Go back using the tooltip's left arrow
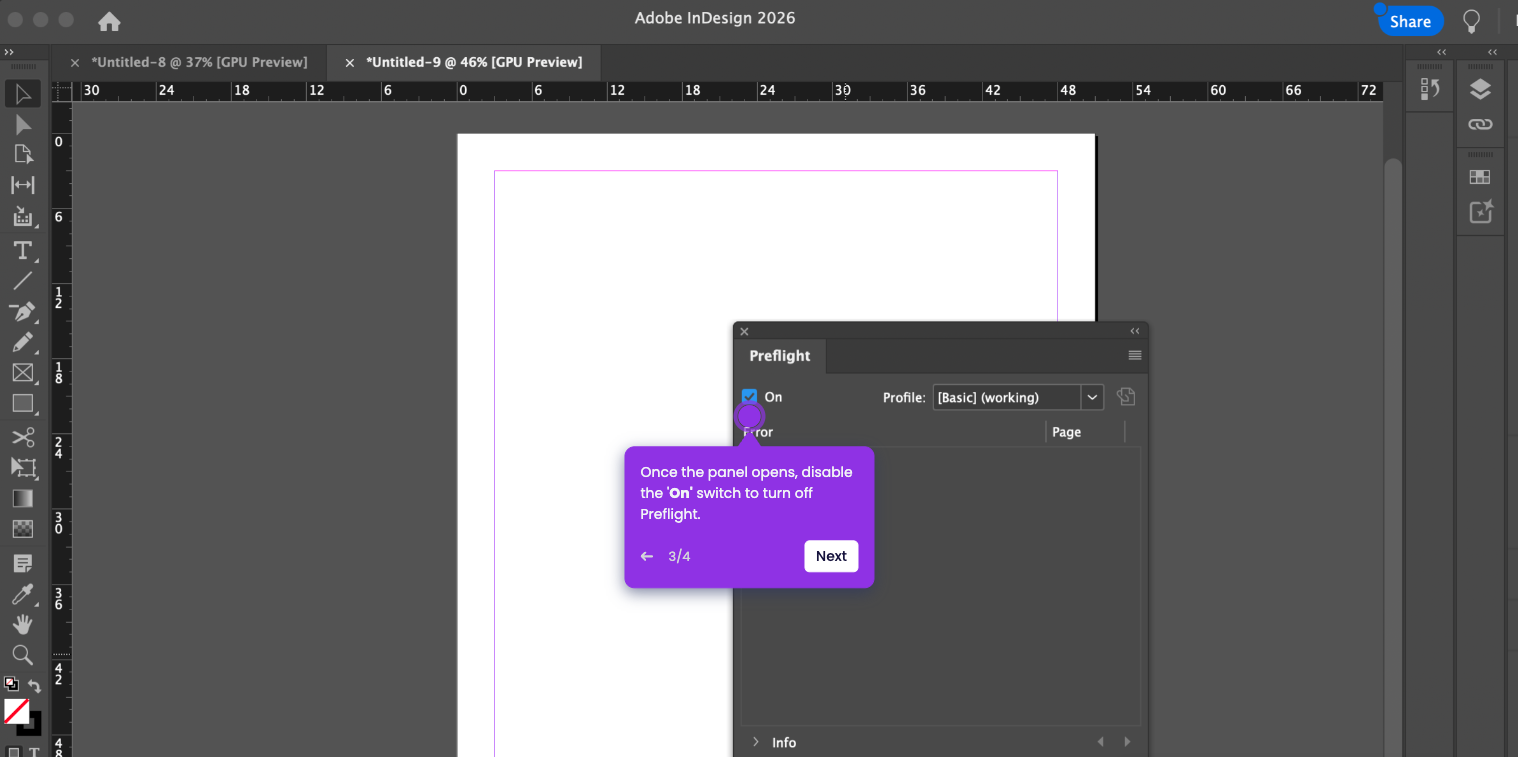The height and width of the screenshot is (757, 1518). pos(647,556)
